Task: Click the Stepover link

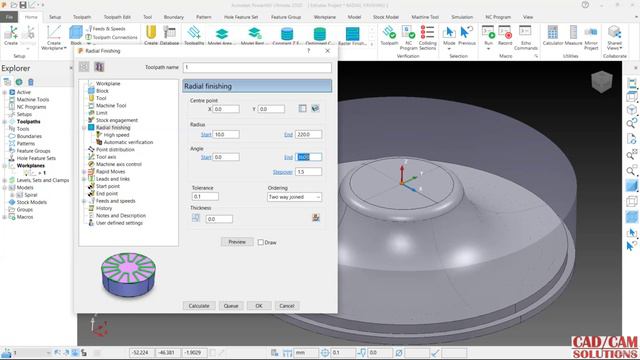Action: 282,172
